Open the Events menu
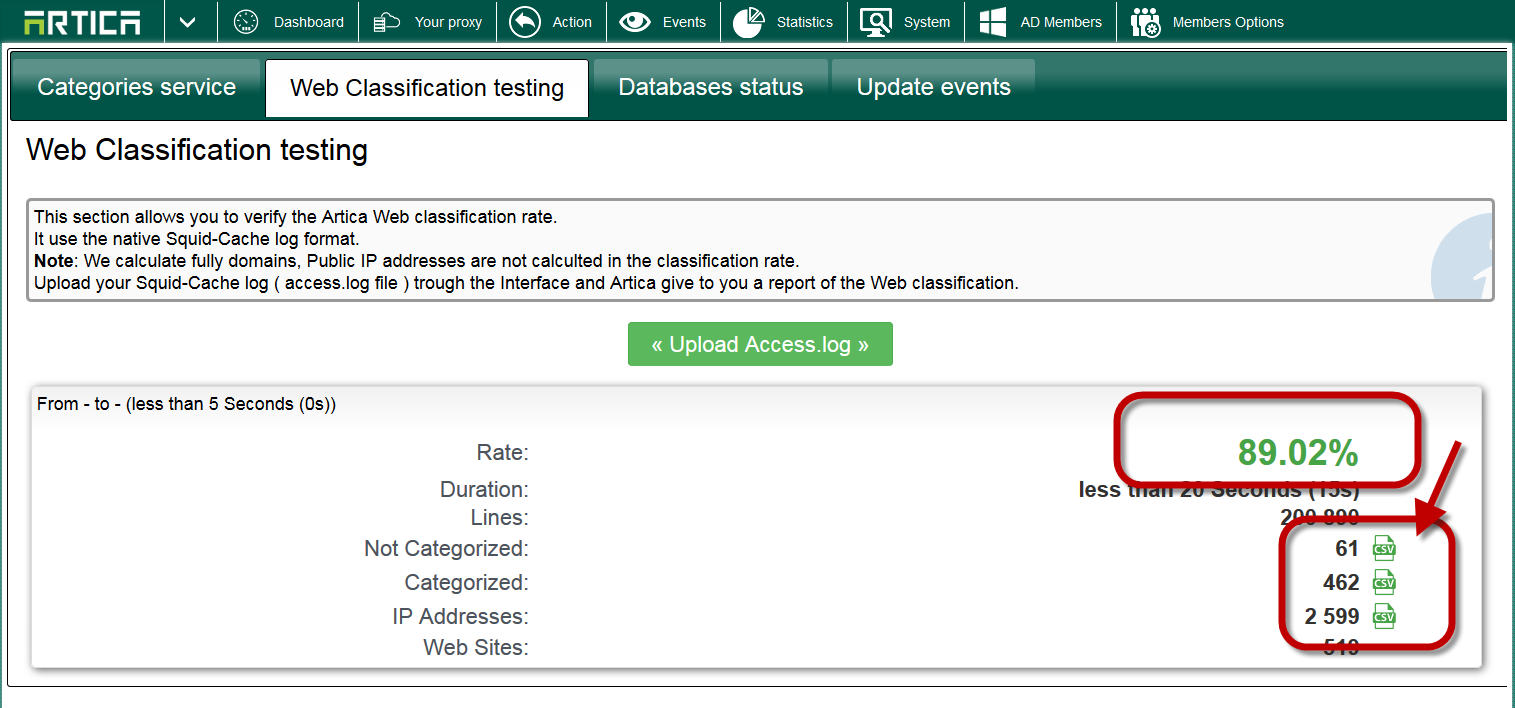This screenshot has width=1515, height=708. pos(663,22)
